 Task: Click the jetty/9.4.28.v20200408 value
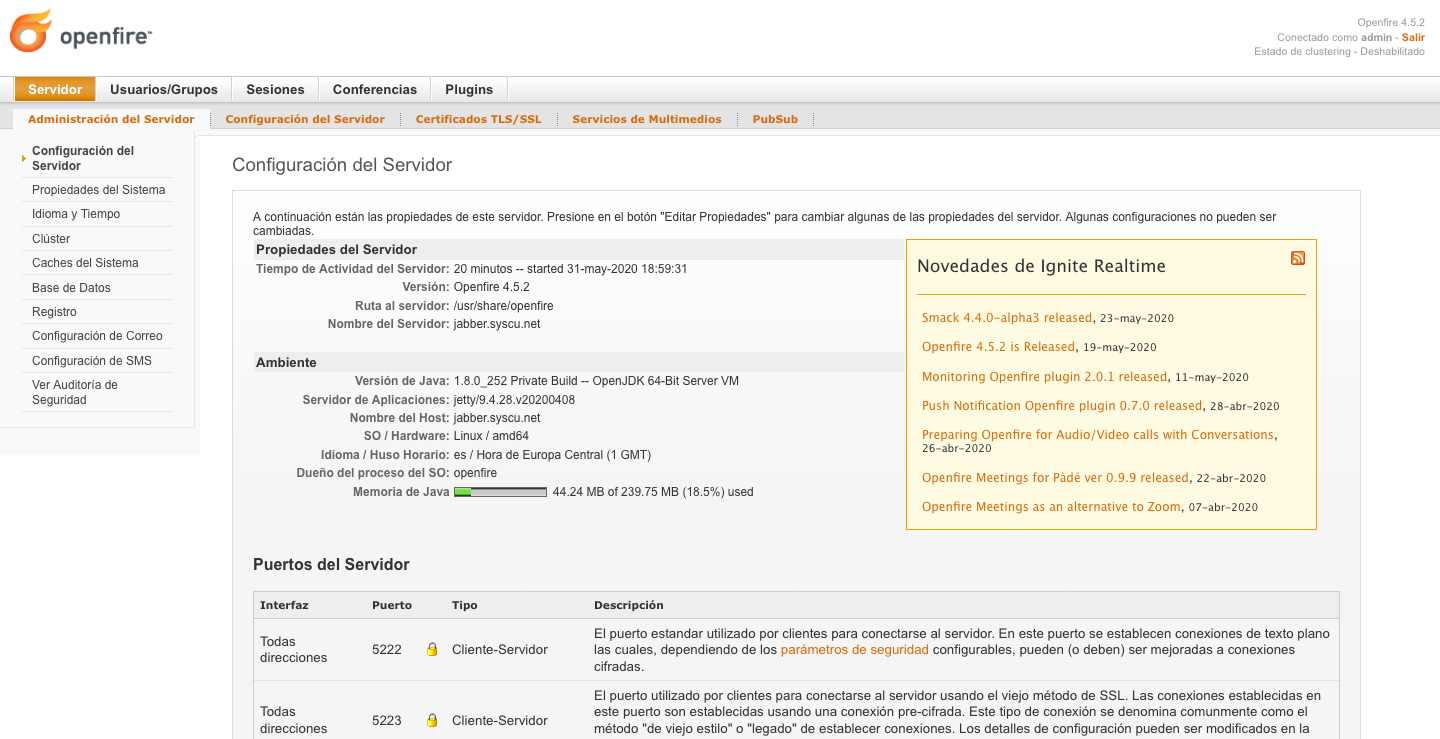514,400
